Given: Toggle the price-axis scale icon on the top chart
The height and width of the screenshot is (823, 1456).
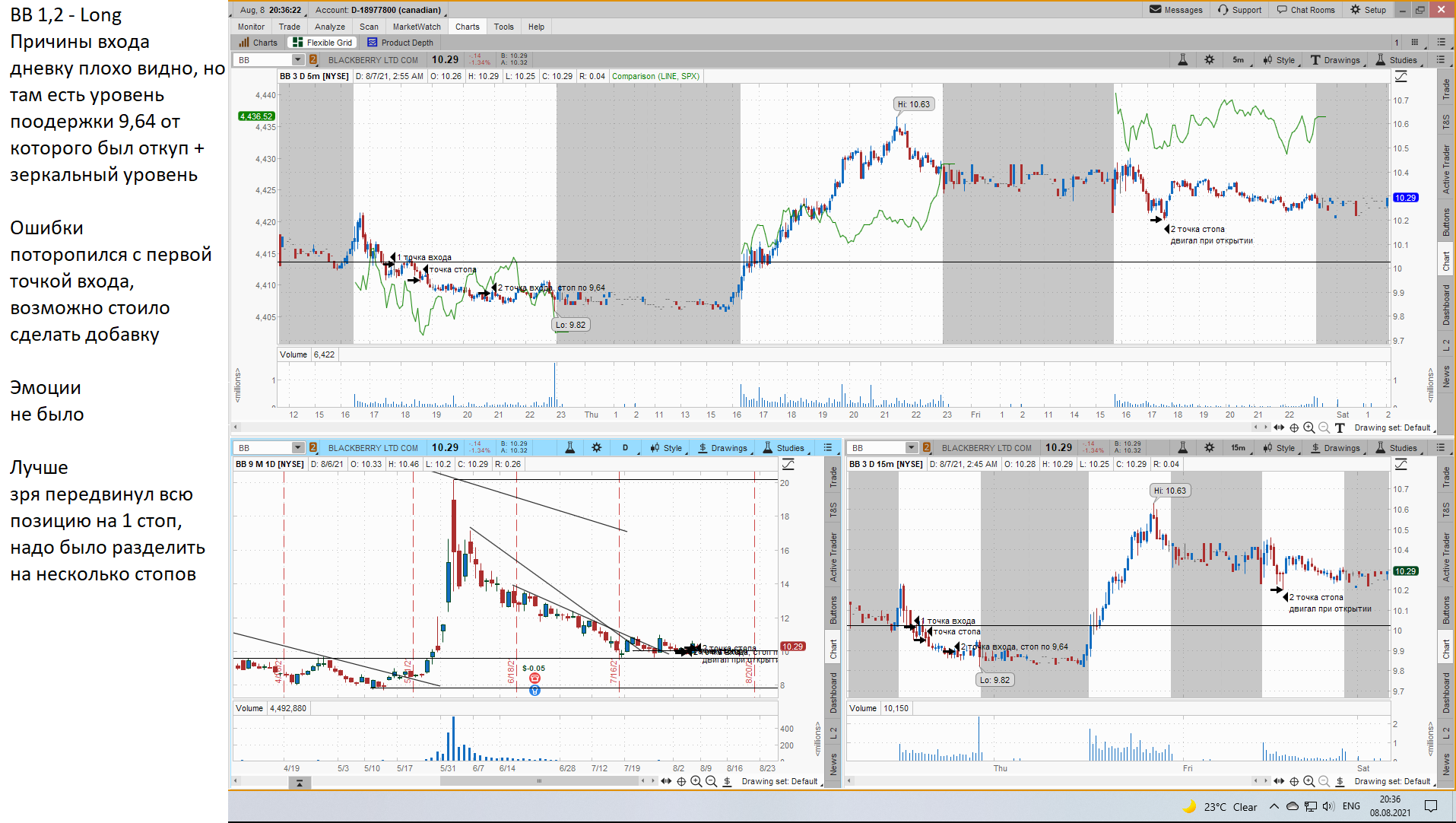Looking at the screenshot, I should click(1400, 76).
